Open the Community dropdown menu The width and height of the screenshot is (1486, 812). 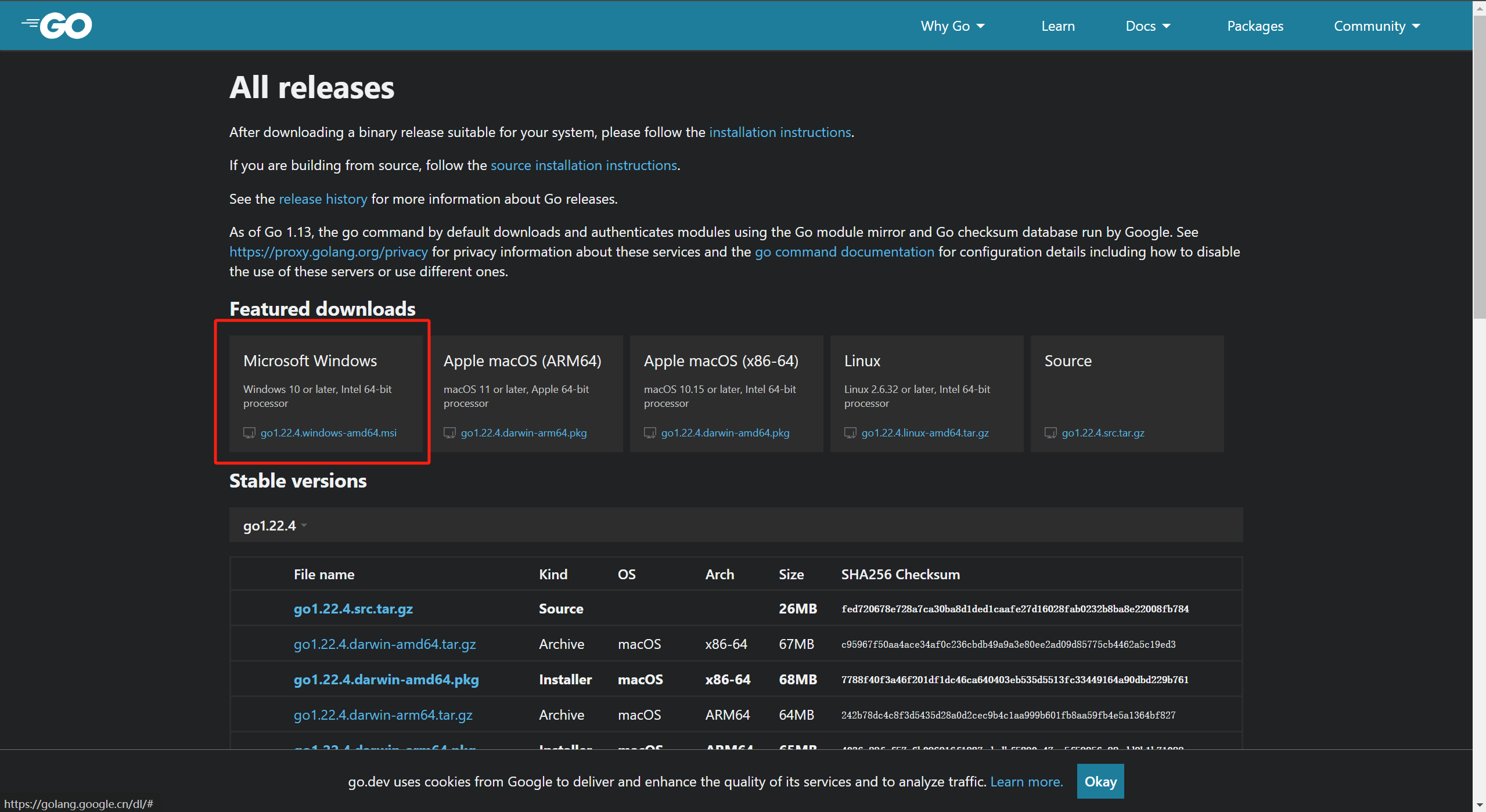pyautogui.click(x=1377, y=26)
